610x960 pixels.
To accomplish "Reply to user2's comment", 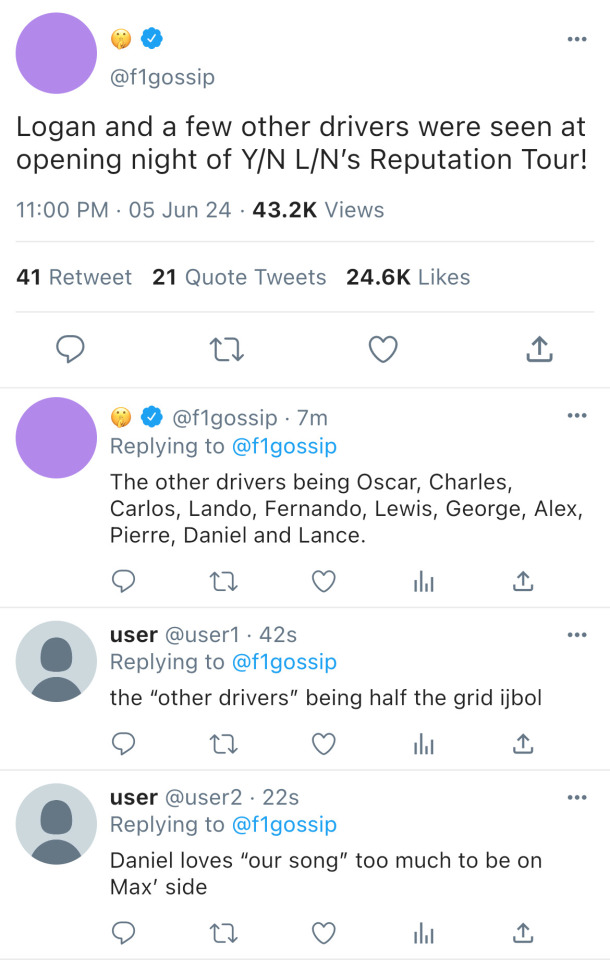I will 123,933.
